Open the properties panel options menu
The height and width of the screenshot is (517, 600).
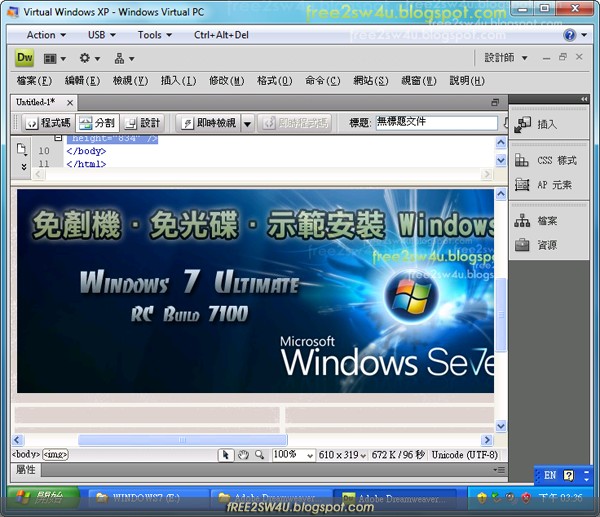(x=499, y=470)
